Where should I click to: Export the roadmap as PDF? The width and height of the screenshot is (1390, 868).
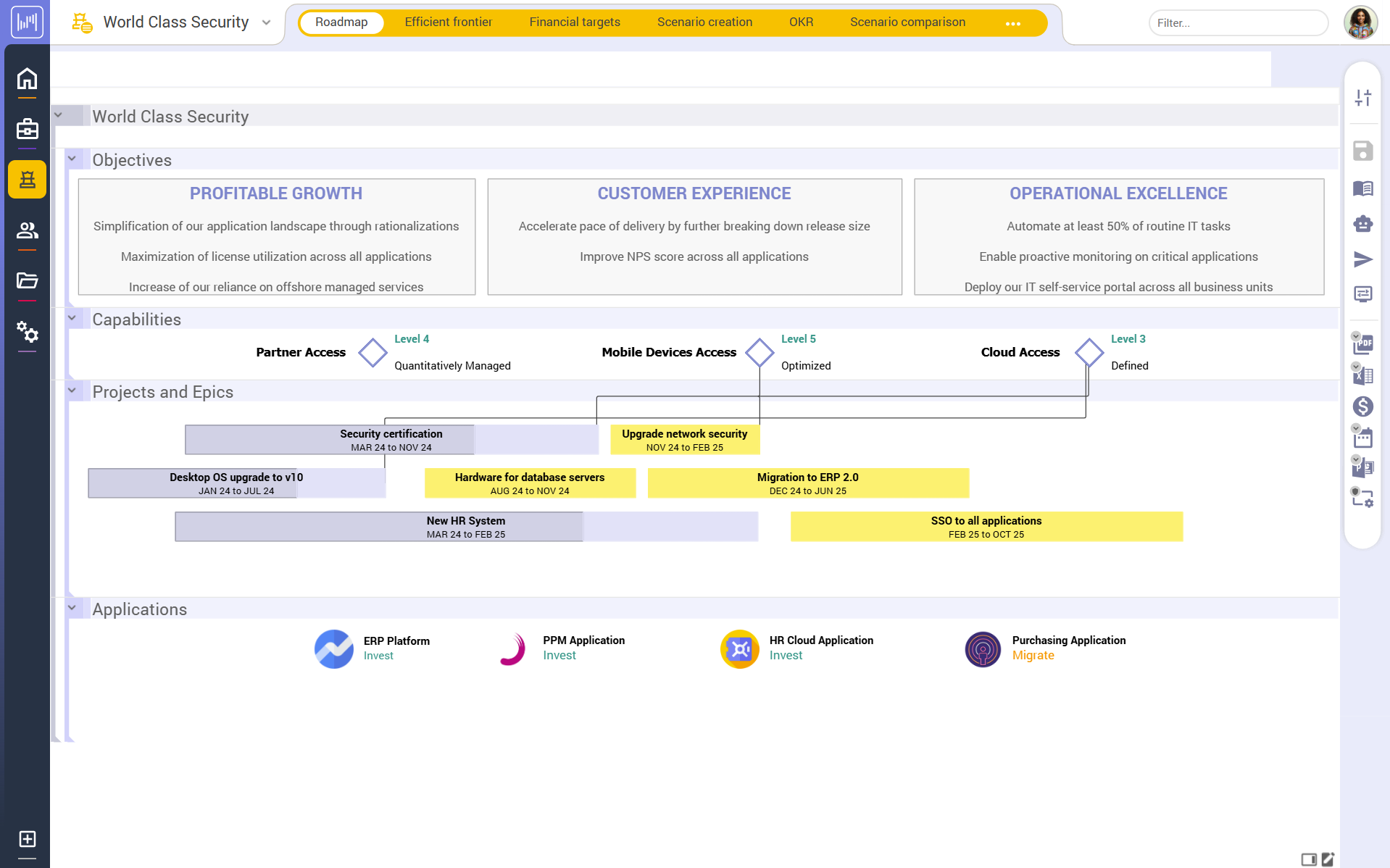tap(1363, 344)
